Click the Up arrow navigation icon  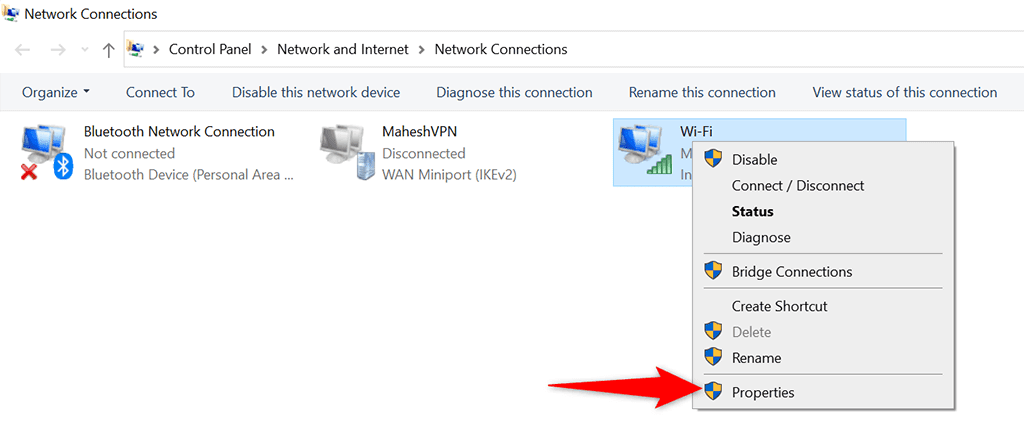click(x=109, y=50)
